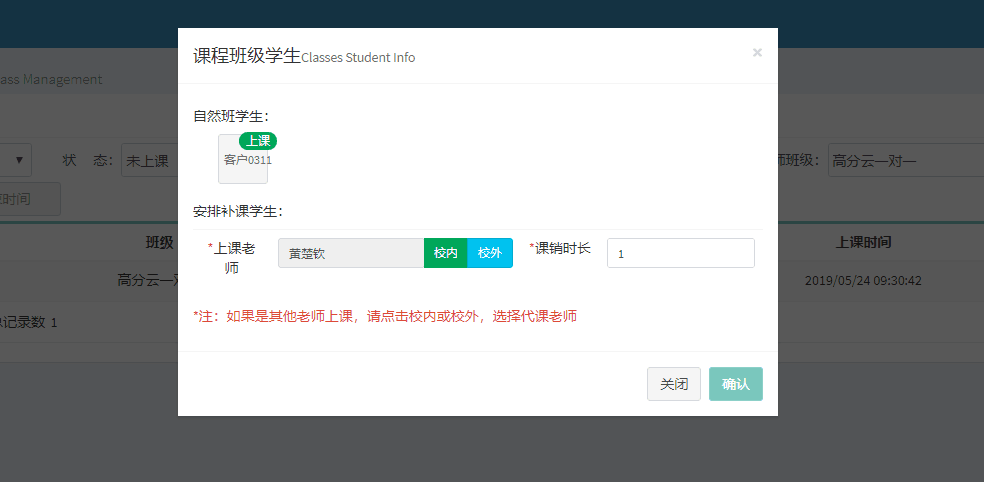Screen dimensions: 984x482
Task: Click the red 注 note about substitute teachers
Action: click(x=385, y=316)
